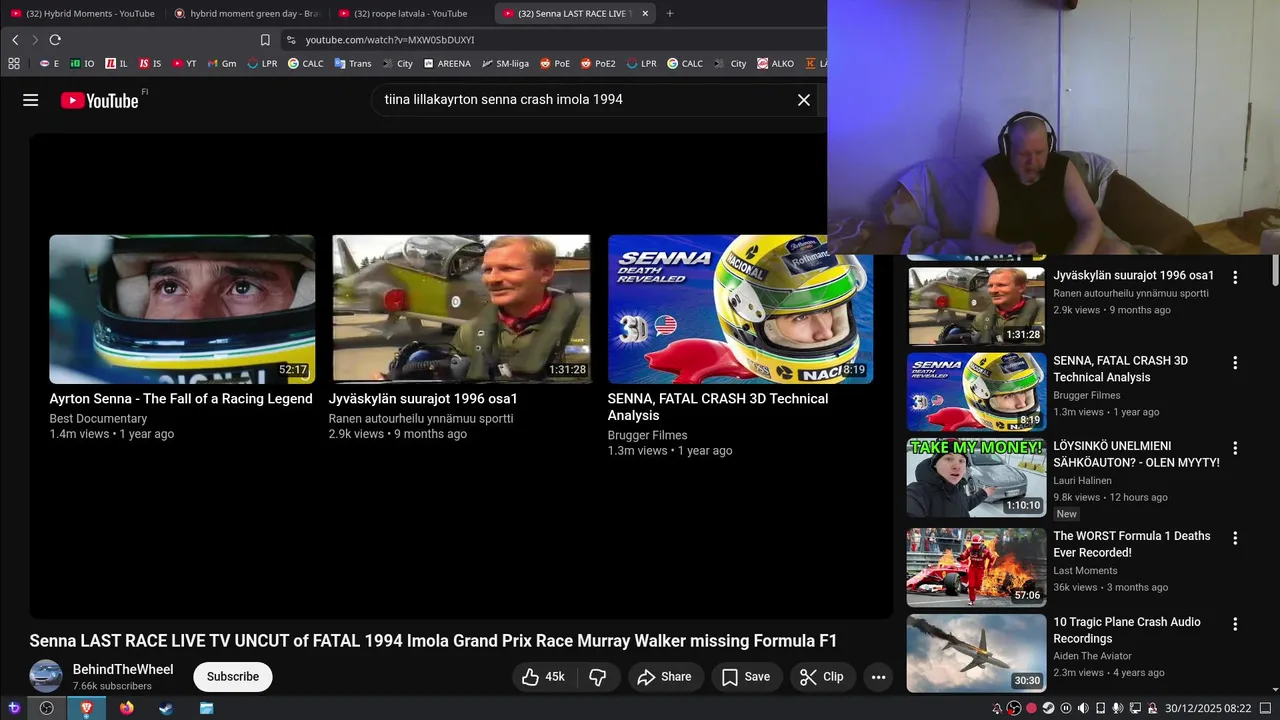Switch to hybrid moment green day tab
1280x720 pixels.
click(x=246, y=13)
